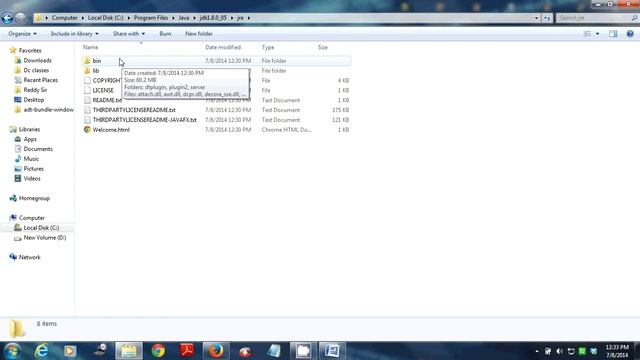Viewport: 640px width, 360px height.
Task: Navigate to jdk1.8.0_05 breadcrumb
Action: tap(213, 18)
